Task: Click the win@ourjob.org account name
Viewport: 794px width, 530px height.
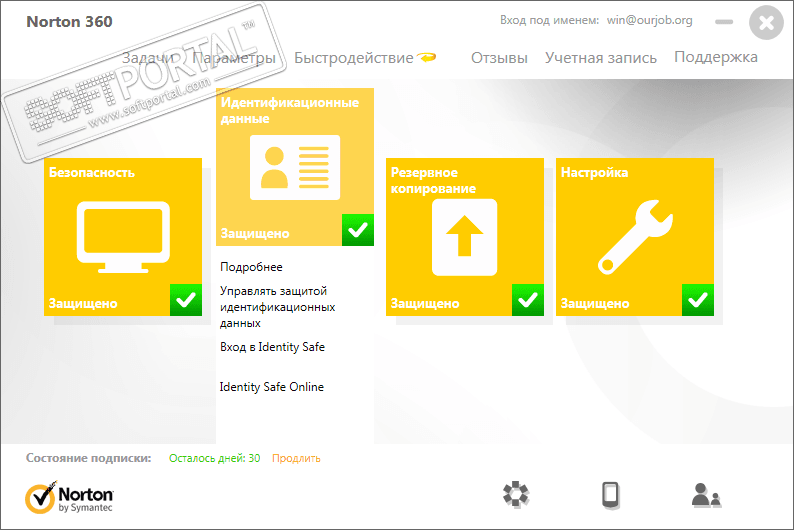Action: [x=650, y=20]
